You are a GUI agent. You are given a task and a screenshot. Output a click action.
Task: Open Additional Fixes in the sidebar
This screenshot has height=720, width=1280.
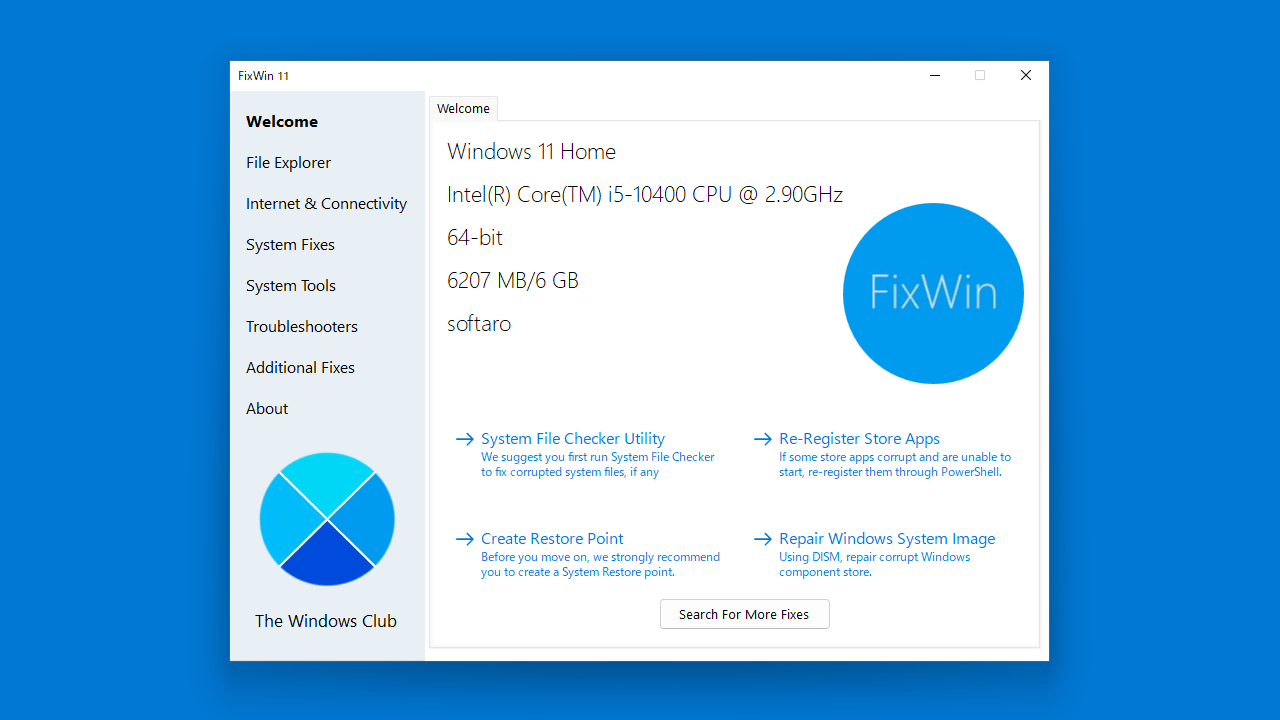tap(300, 367)
